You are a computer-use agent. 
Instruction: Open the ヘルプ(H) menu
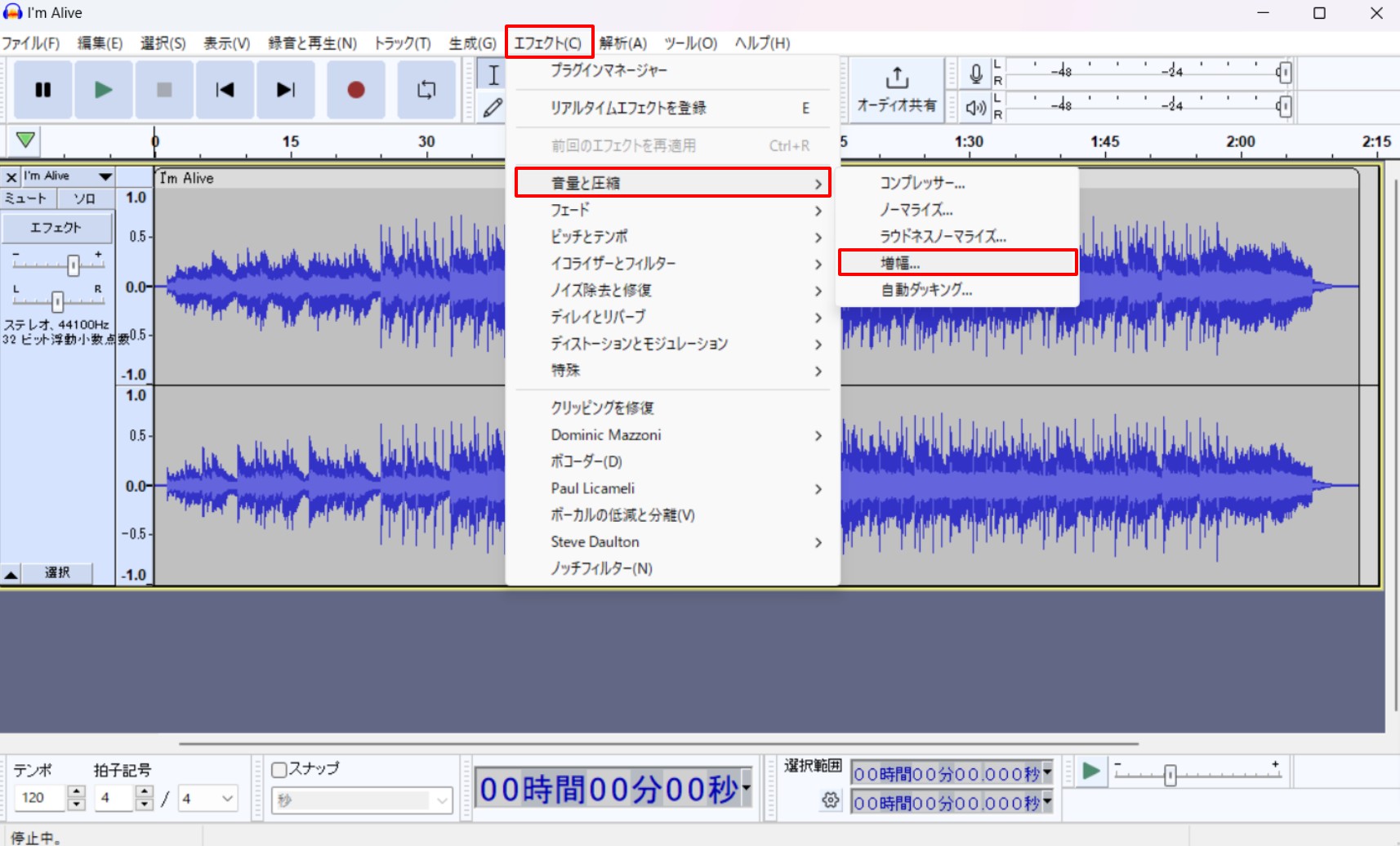point(762,43)
